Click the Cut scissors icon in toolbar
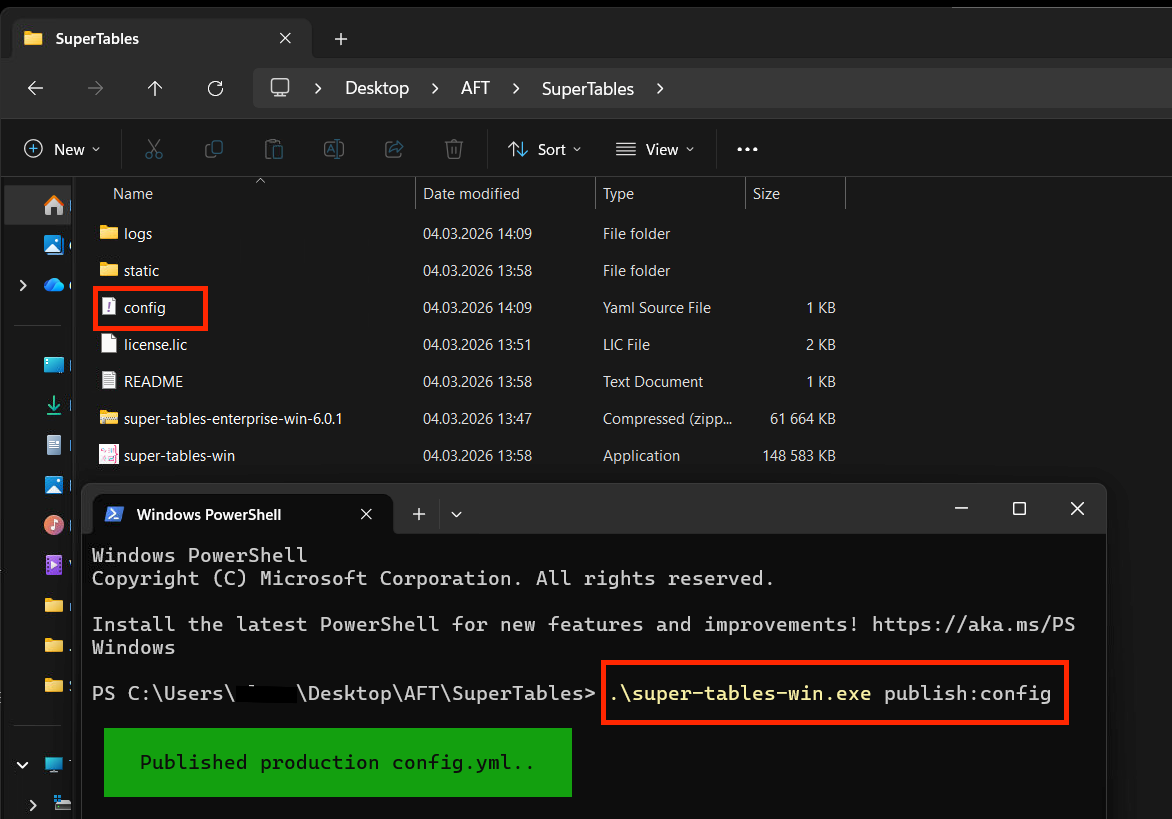Screen dimensions: 1172x819 pyautogui.click(x=154, y=149)
